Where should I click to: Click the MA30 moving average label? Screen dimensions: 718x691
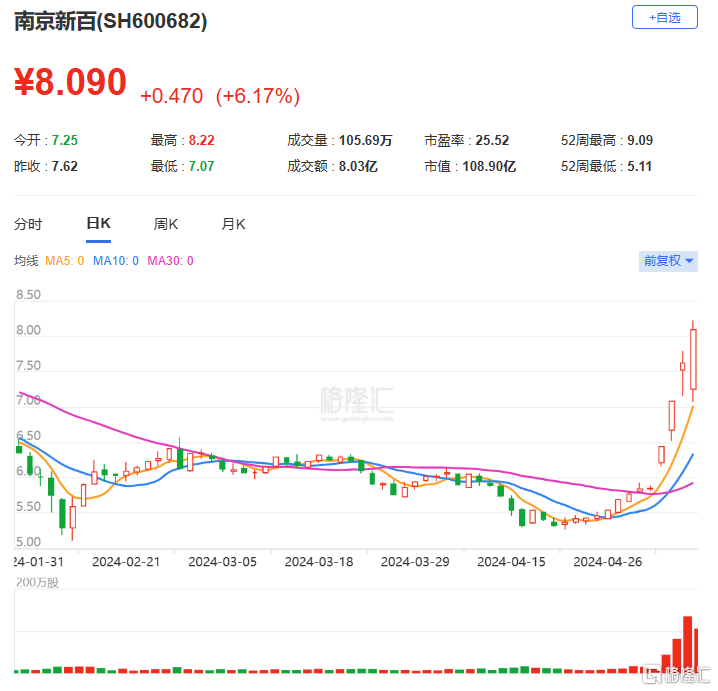click(170, 261)
